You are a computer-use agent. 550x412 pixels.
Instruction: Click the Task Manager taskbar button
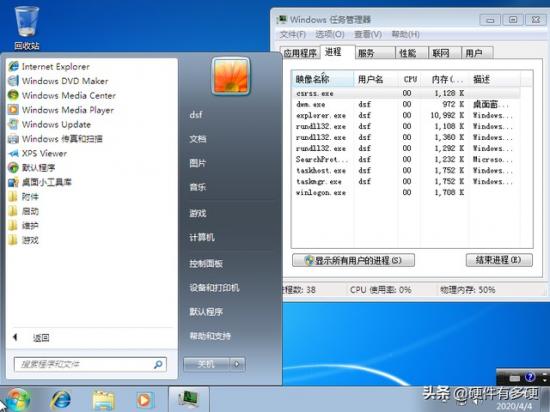pyautogui.click(x=189, y=399)
